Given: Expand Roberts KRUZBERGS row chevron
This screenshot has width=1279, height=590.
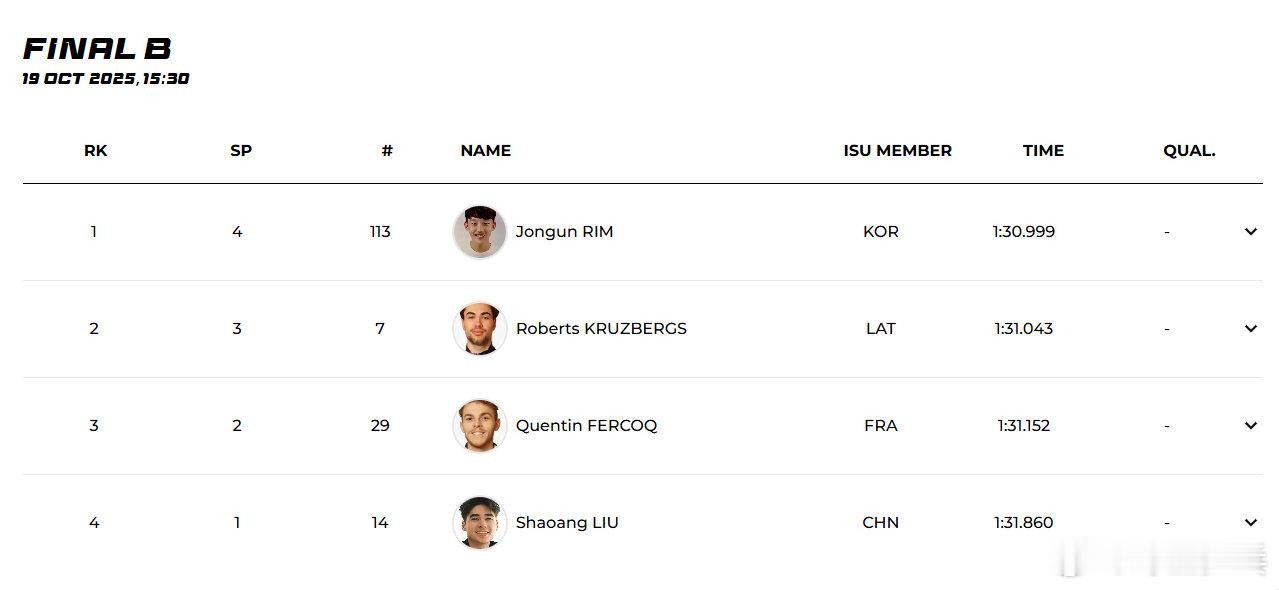Looking at the screenshot, I should point(1250,329).
